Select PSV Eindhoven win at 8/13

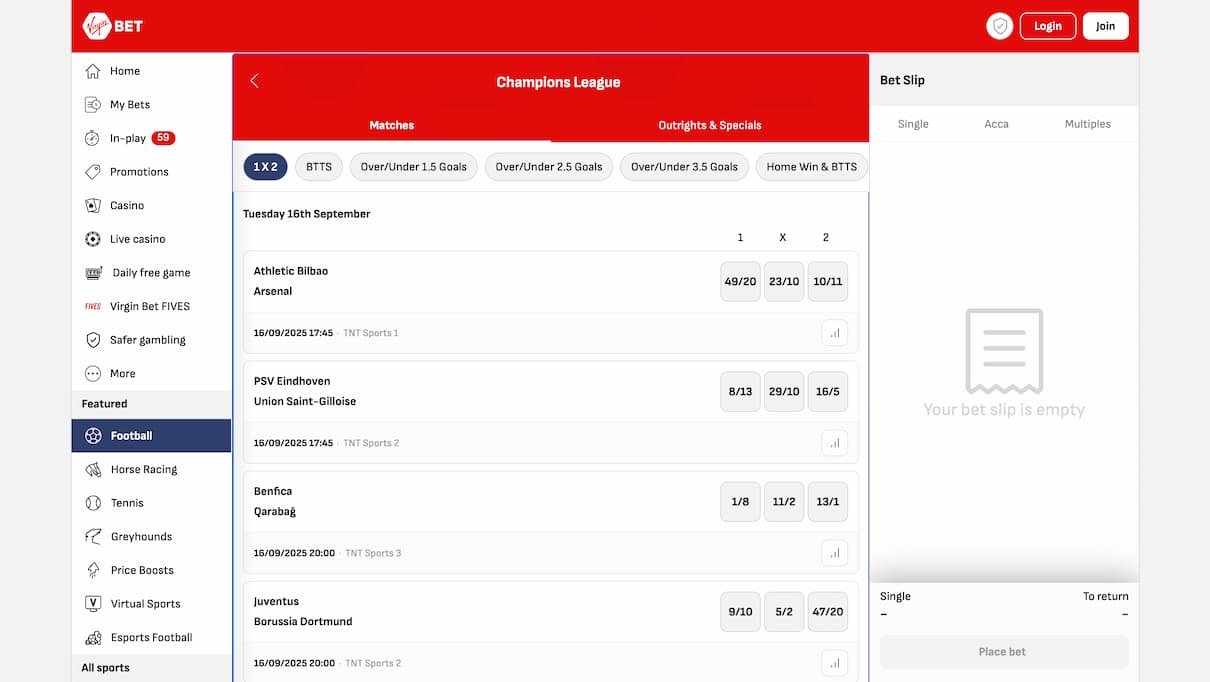(740, 392)
